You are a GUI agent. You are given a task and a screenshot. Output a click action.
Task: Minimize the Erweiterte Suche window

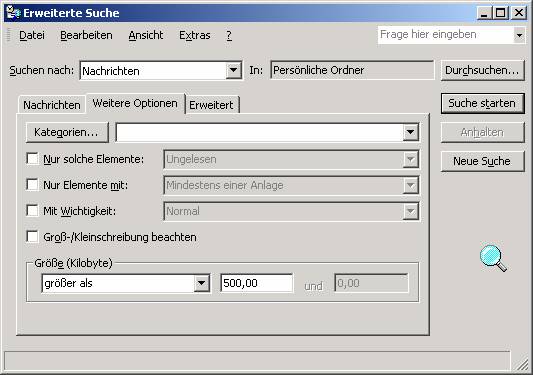[484, 13]
